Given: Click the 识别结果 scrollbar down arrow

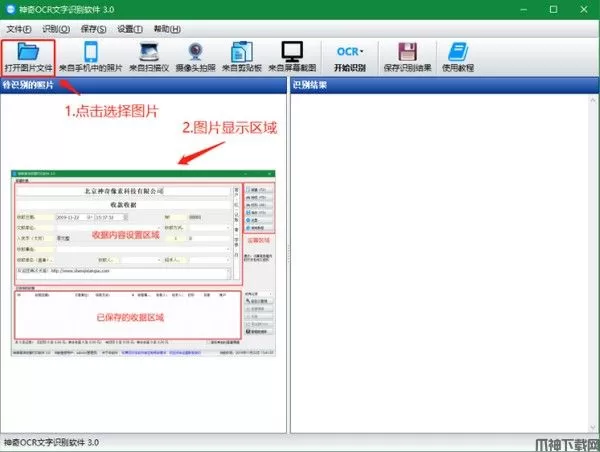Looking at the screenshot, I should 593,428.
